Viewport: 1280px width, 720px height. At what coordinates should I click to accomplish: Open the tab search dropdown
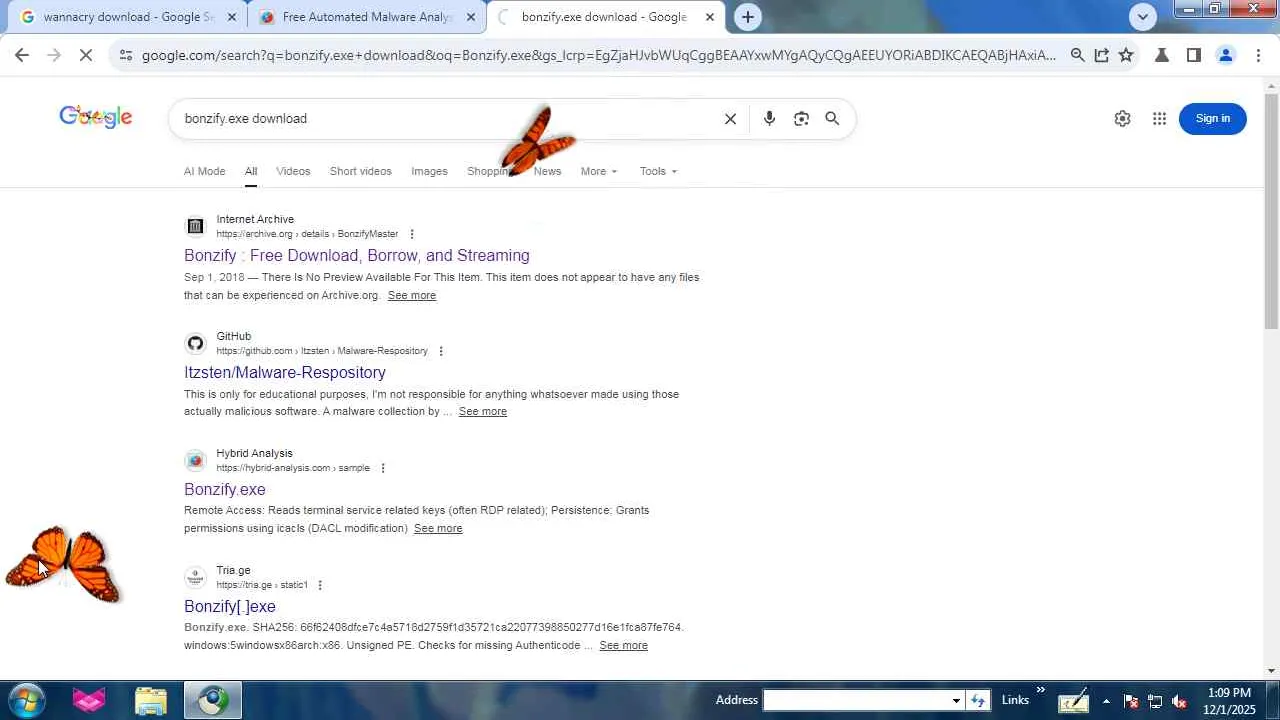click(x=1143, y=17)
